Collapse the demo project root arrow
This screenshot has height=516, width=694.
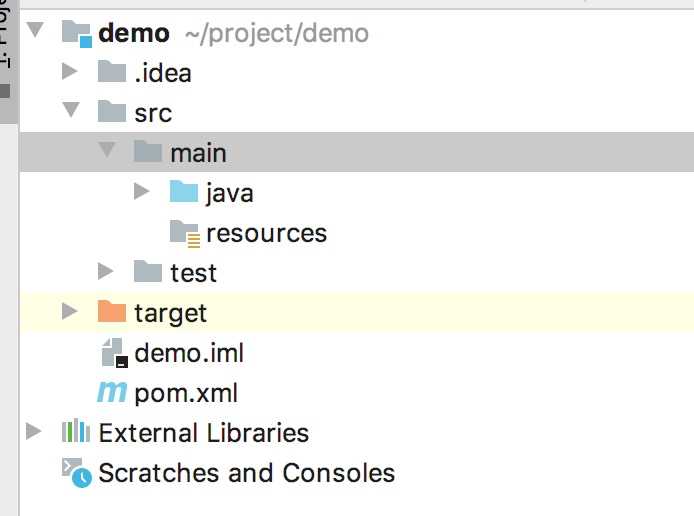[x=35, y=30]
